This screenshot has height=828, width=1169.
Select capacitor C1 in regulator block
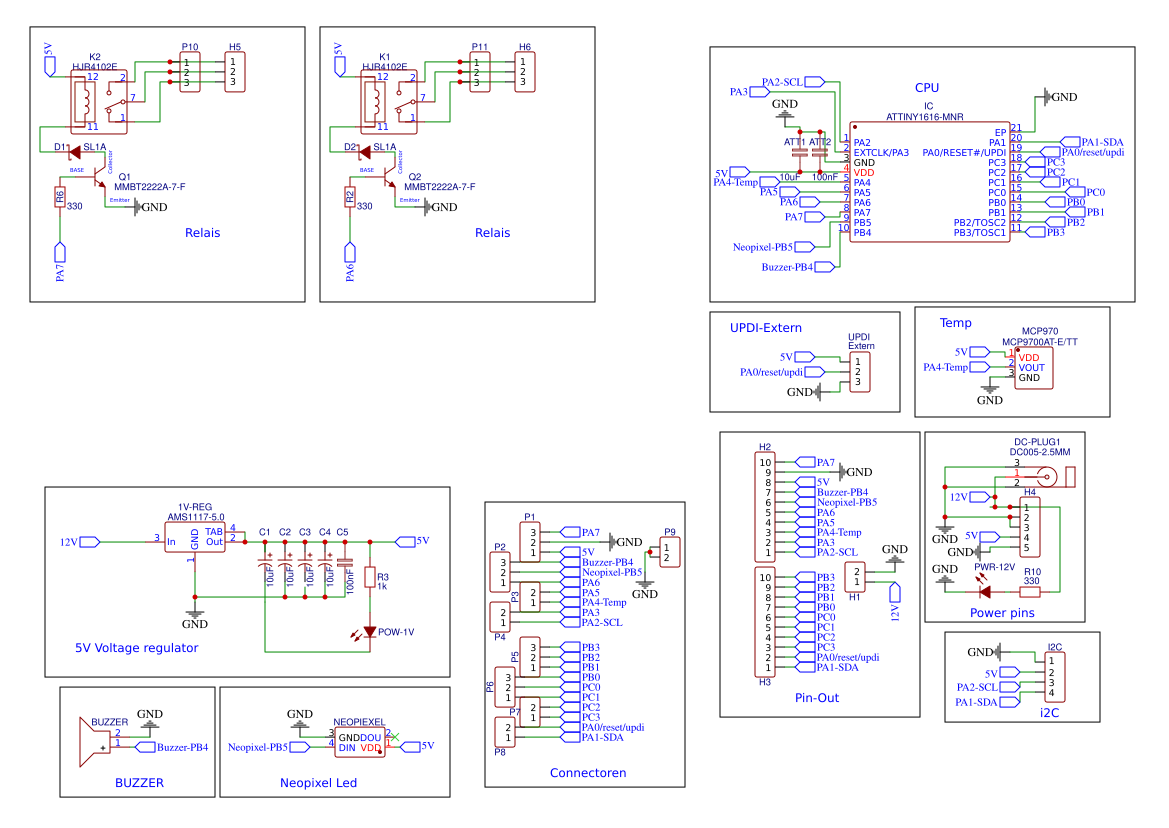265,560
